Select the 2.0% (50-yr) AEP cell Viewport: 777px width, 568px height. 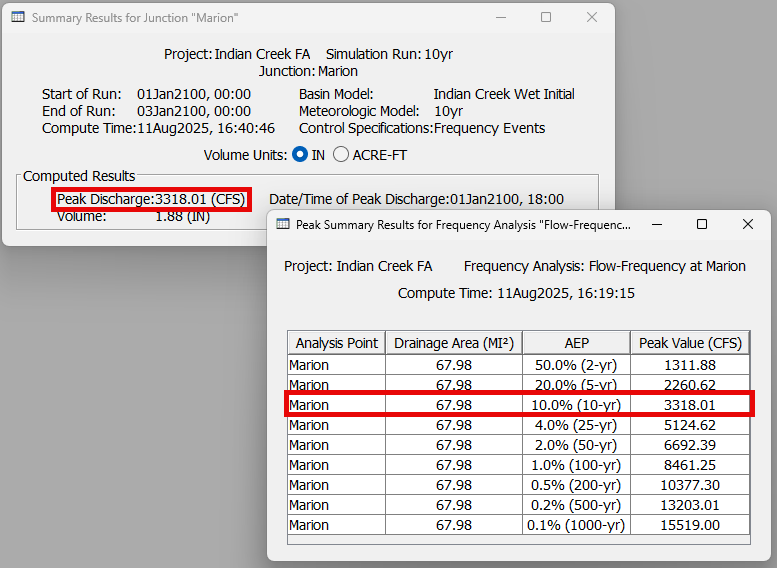(576, 445)
